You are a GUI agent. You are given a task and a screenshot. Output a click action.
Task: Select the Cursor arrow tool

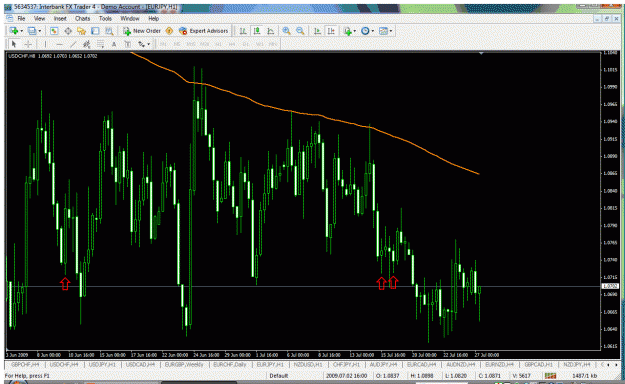click(x=14, y=44)
